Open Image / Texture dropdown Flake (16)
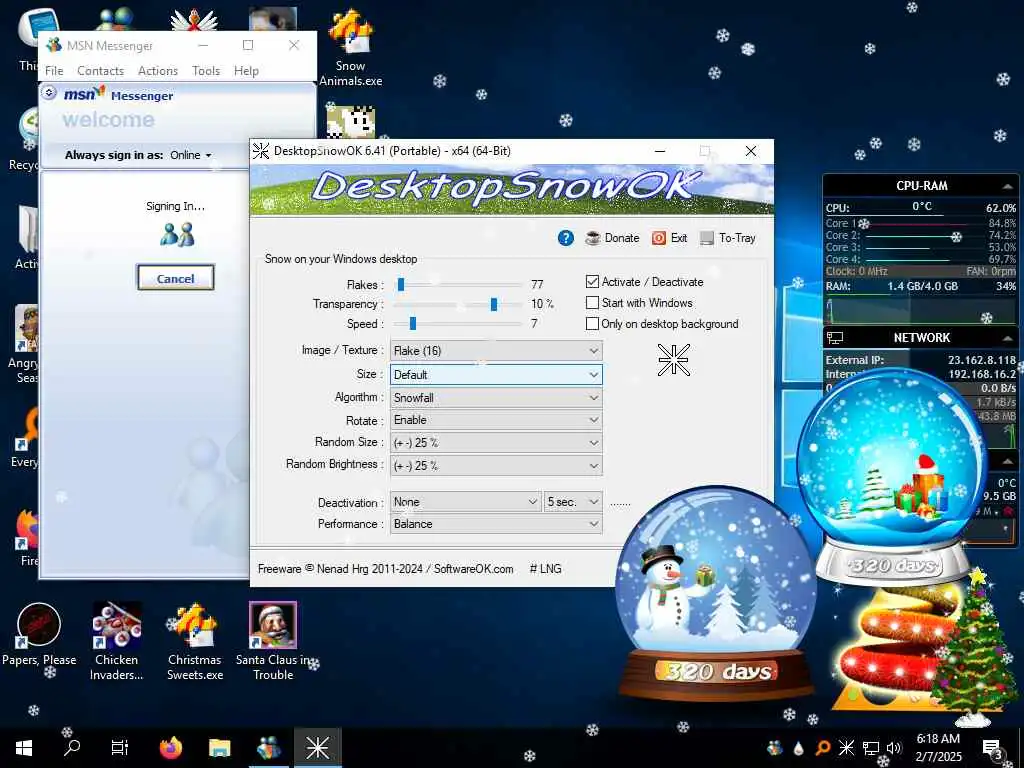This screenshot has width=1024, height=768. point(496,351)
